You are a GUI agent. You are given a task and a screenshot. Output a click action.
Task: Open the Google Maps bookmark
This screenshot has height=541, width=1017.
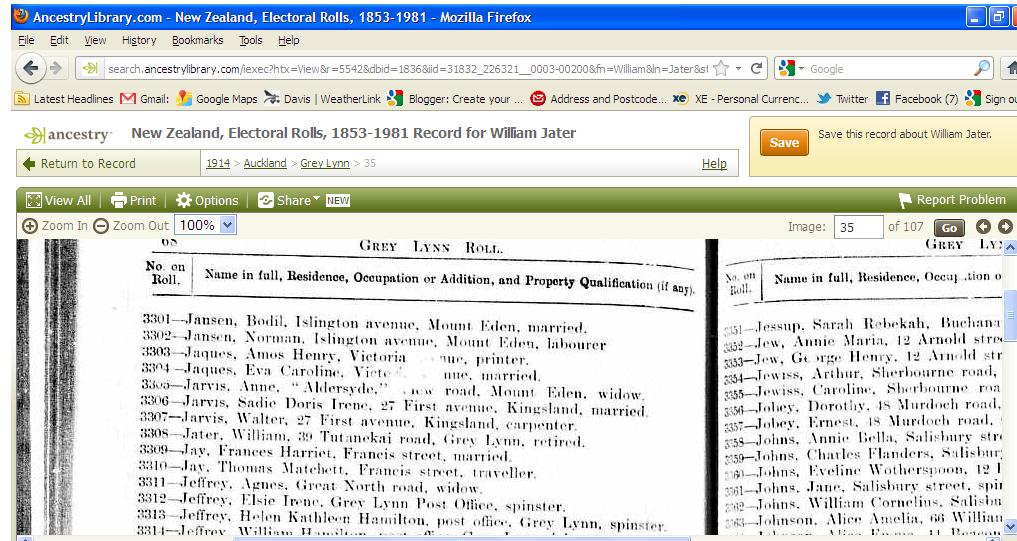[217, 99]
